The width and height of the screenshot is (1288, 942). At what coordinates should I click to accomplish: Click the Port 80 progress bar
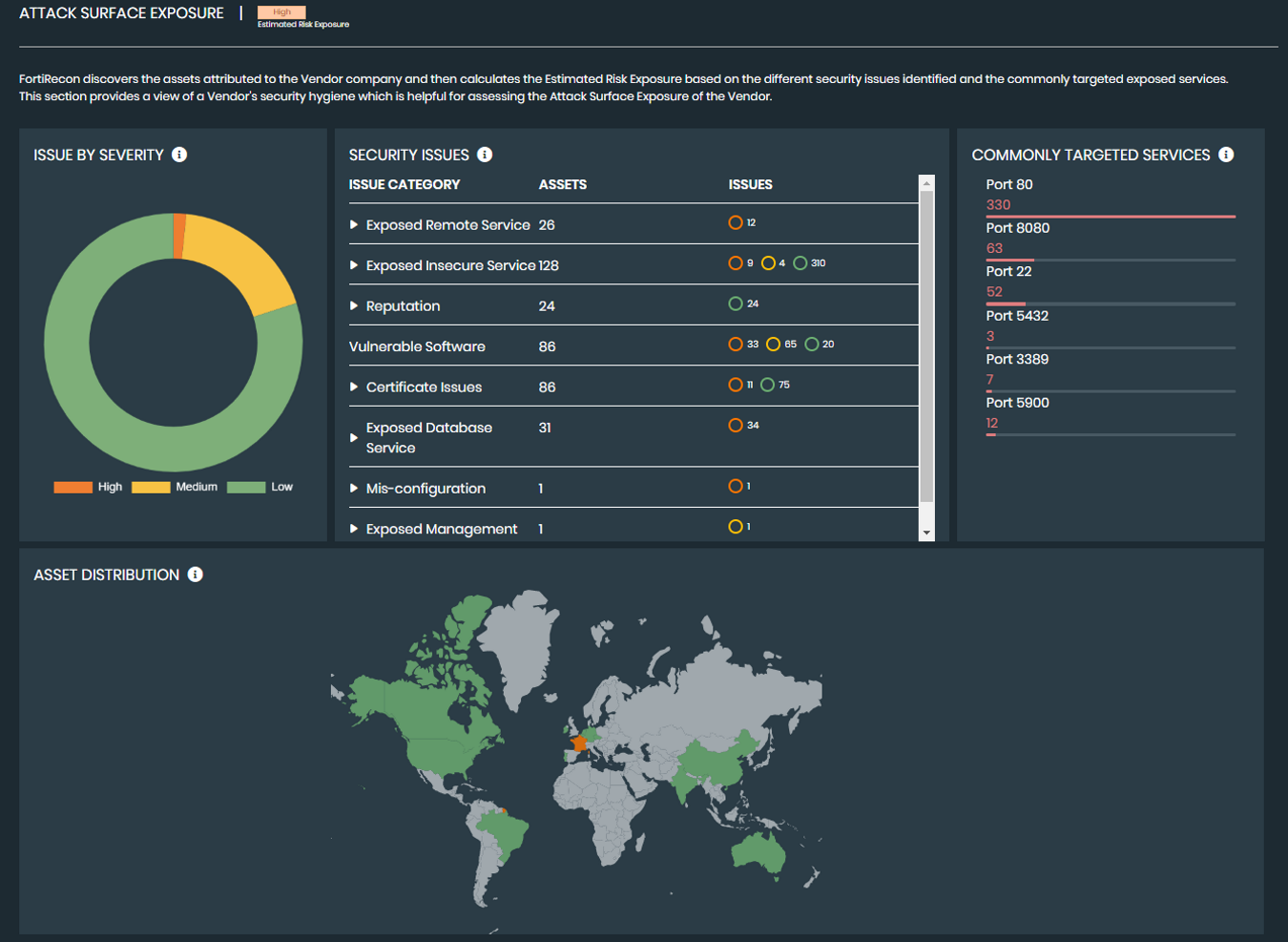1111,217
